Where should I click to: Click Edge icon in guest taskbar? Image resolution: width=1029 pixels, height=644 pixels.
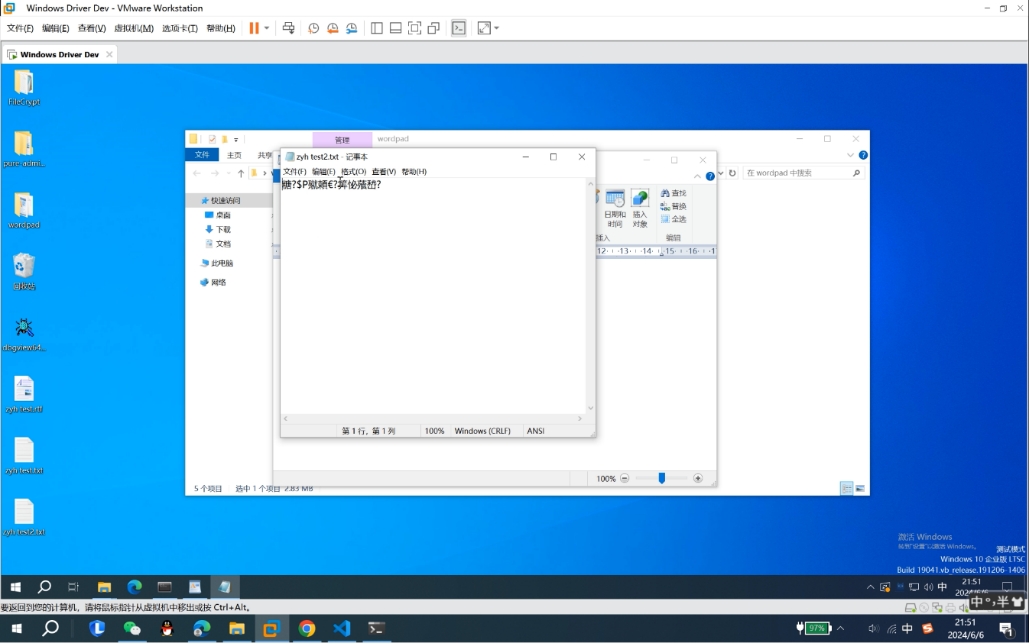click(x=134, y=587)
